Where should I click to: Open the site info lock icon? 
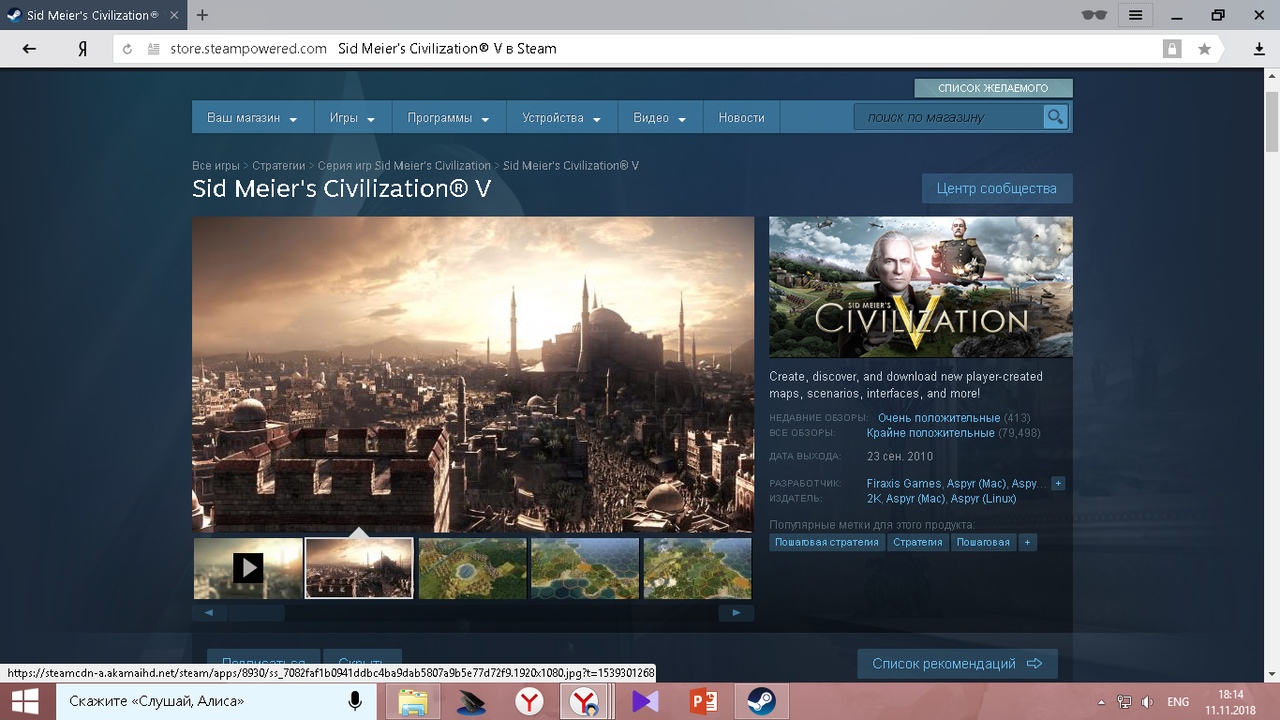(x=1171, y=48)
